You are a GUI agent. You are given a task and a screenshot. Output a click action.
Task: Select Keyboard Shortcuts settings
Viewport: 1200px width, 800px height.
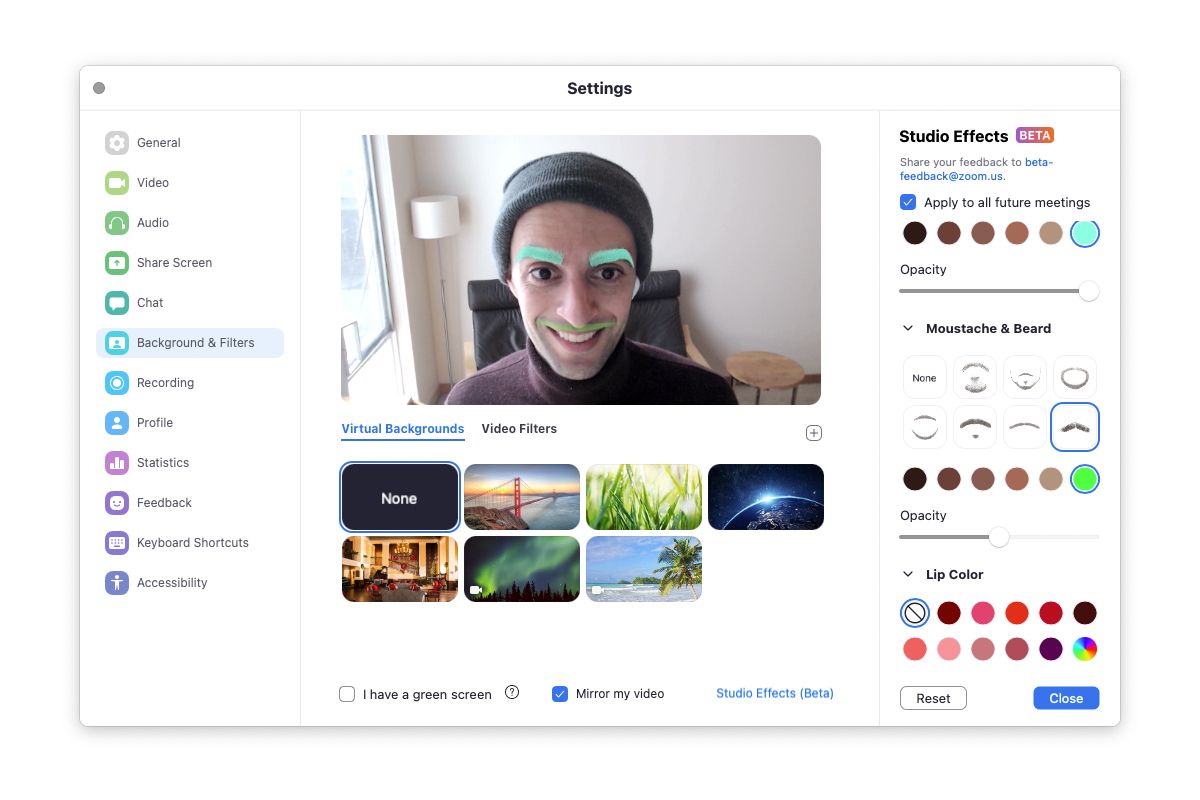[x=191, y=542]
